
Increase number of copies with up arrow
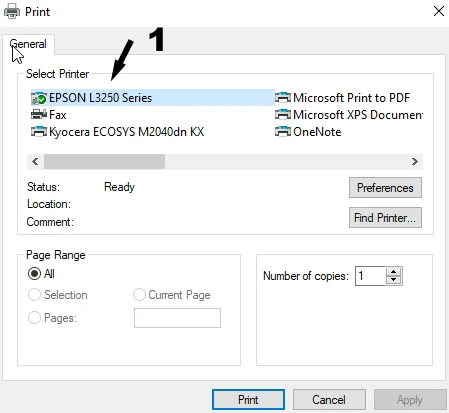pos(394,271)
